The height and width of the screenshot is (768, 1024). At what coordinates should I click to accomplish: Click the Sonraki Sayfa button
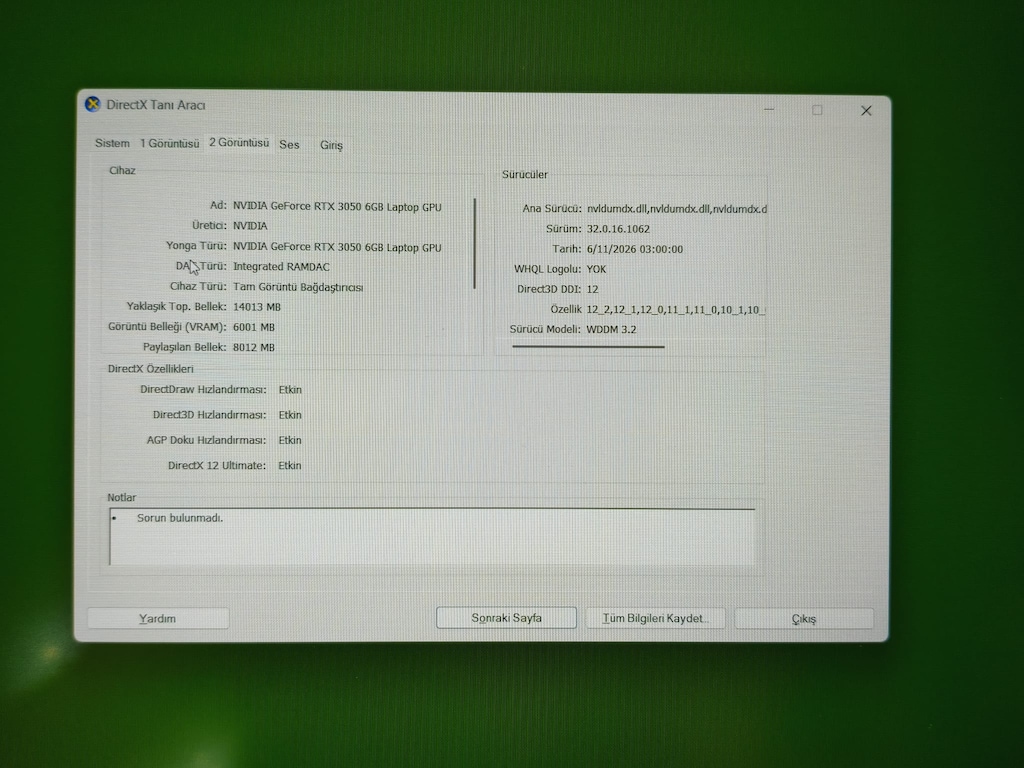(506, 618)
